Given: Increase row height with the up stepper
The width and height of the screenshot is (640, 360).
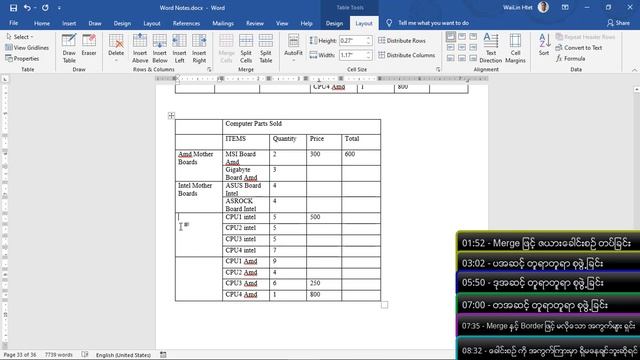Looking at the screenshot, I should [x=369, y=38].
